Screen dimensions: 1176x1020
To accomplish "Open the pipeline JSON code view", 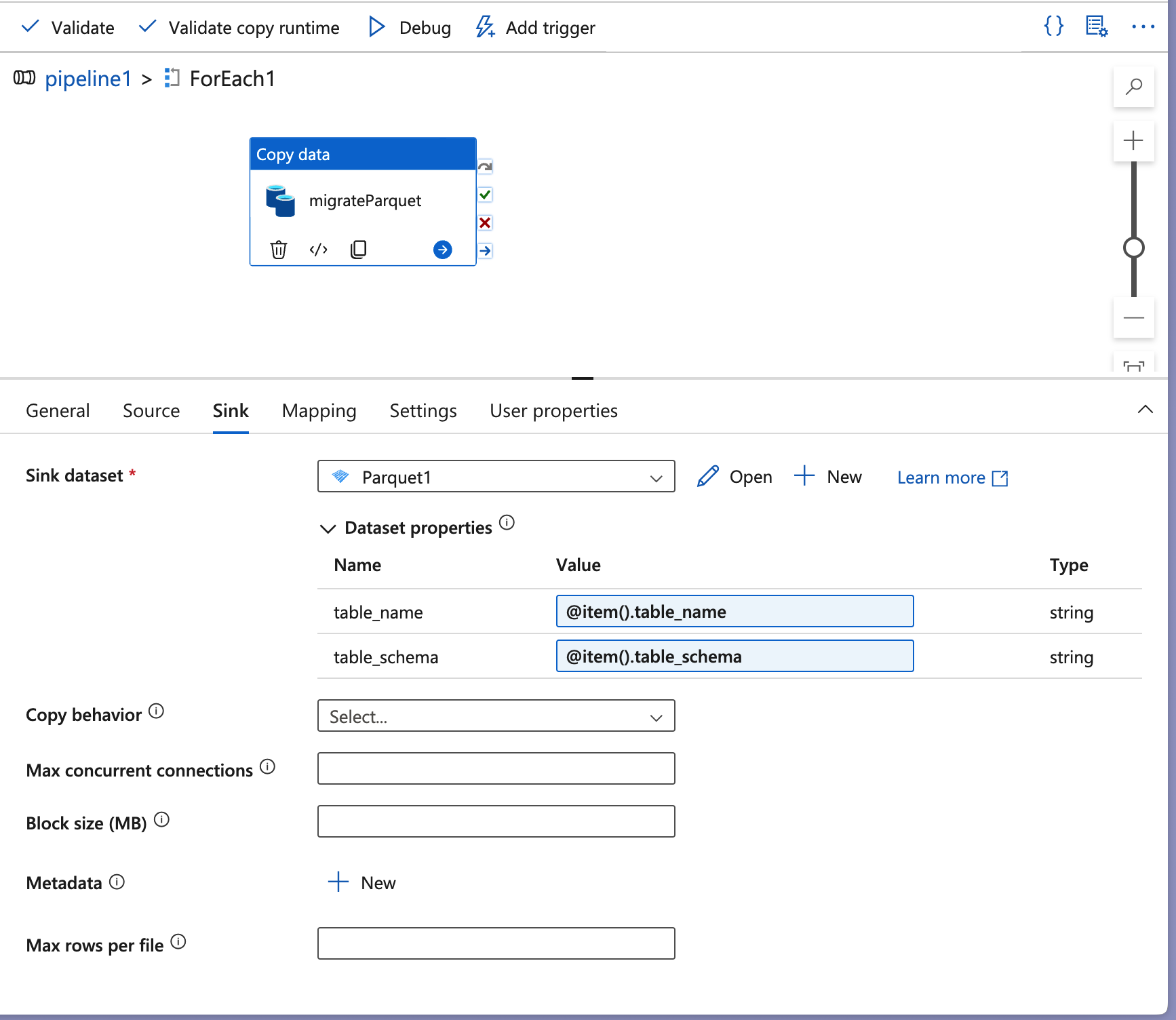I will (1053, 26).
